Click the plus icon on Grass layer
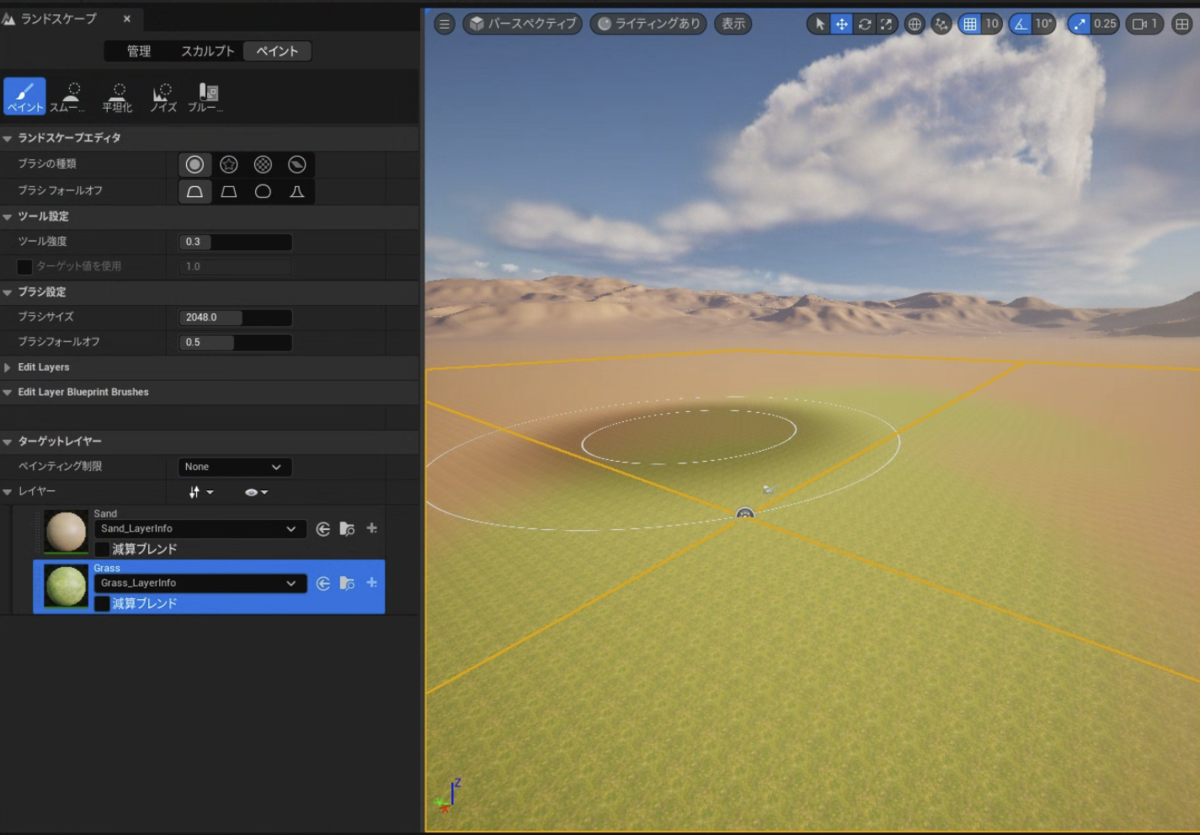The width and height of the screenshot is (1200, 835). [372, 582]
